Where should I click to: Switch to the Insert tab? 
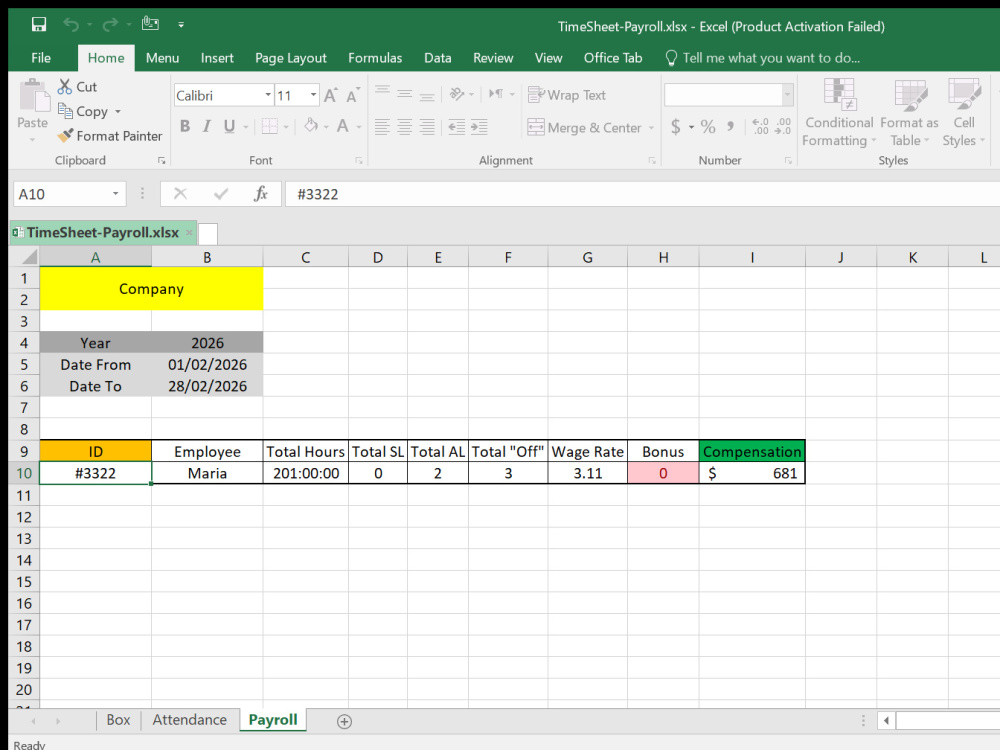[217, 58]
